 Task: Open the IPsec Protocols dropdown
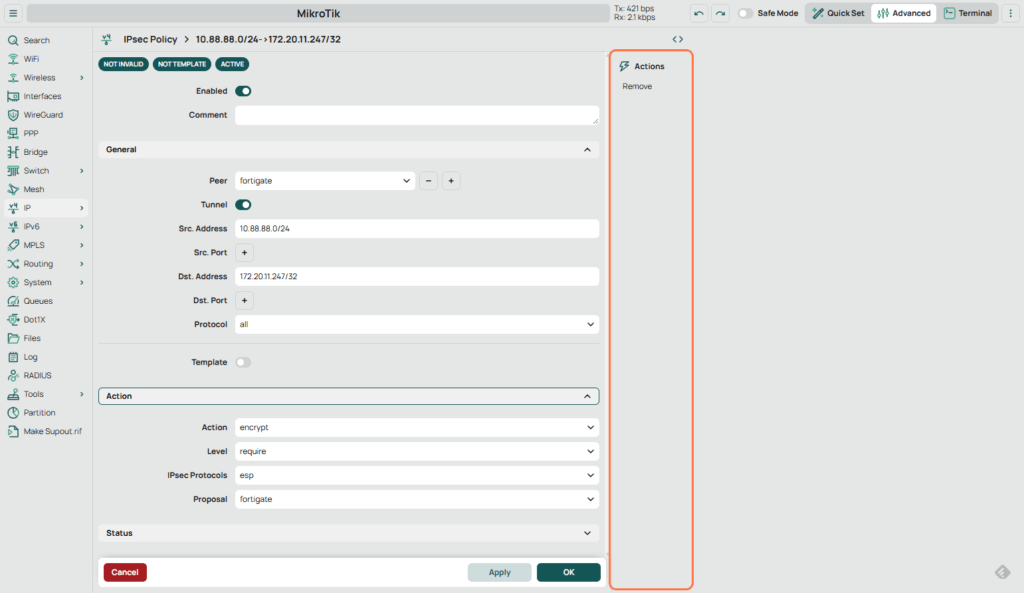(417, 475)
